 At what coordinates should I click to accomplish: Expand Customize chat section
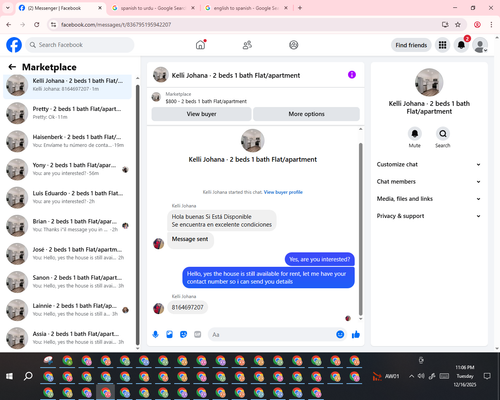pos(429,164)
